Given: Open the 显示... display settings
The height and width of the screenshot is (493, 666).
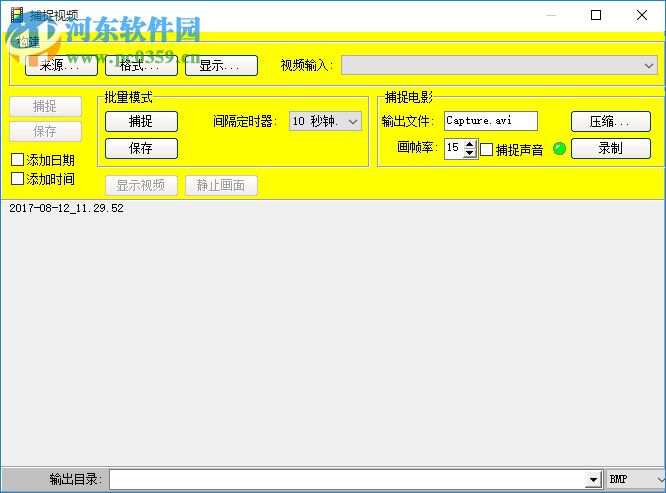Looking at the screenshot, I should click(x=221, y=65).
